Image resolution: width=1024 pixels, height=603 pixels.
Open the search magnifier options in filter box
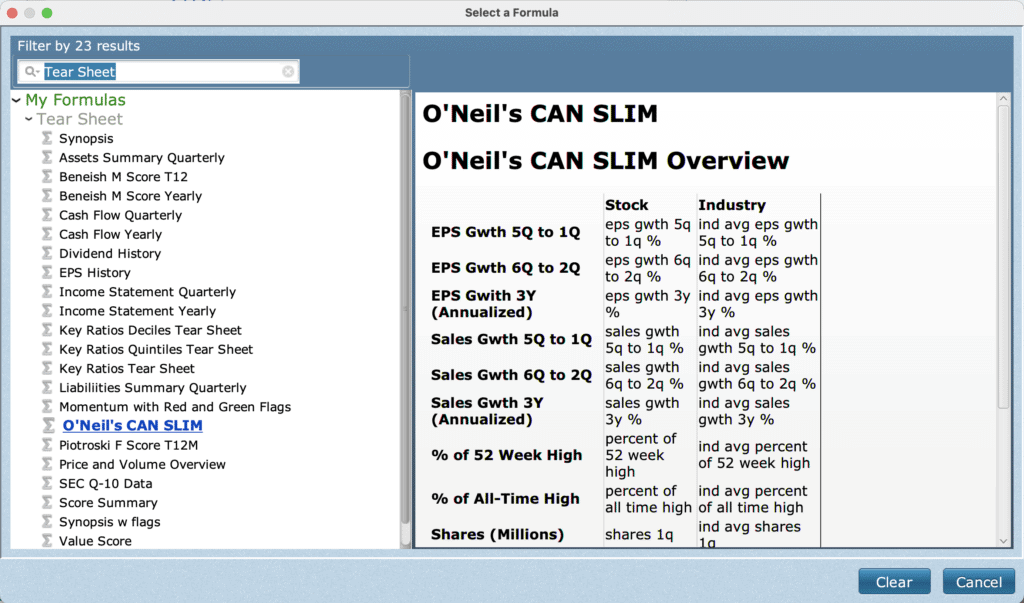point(31,71)
